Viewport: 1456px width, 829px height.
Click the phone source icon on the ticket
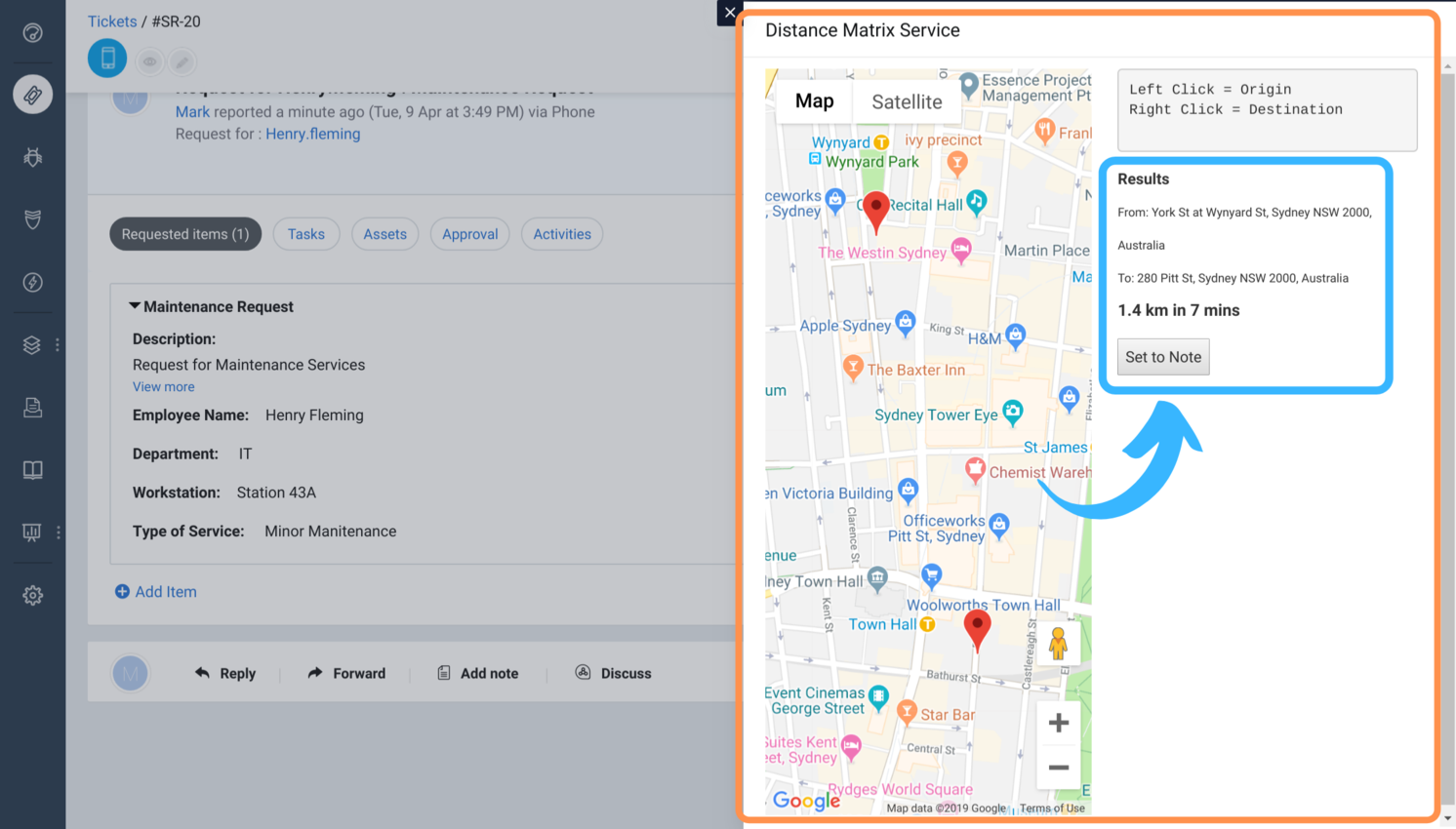[107, 58]
